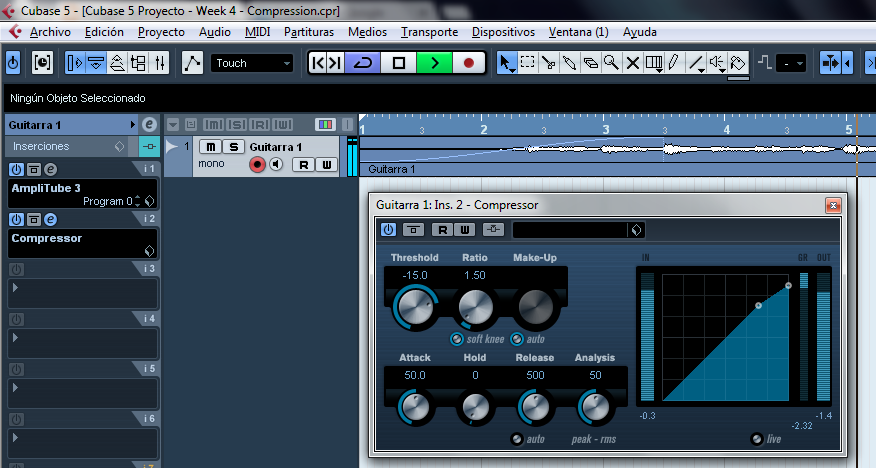Viewport: 876px width, 468px height.
Task: Open the Touch automation mode dropdown
Action: 252,63
